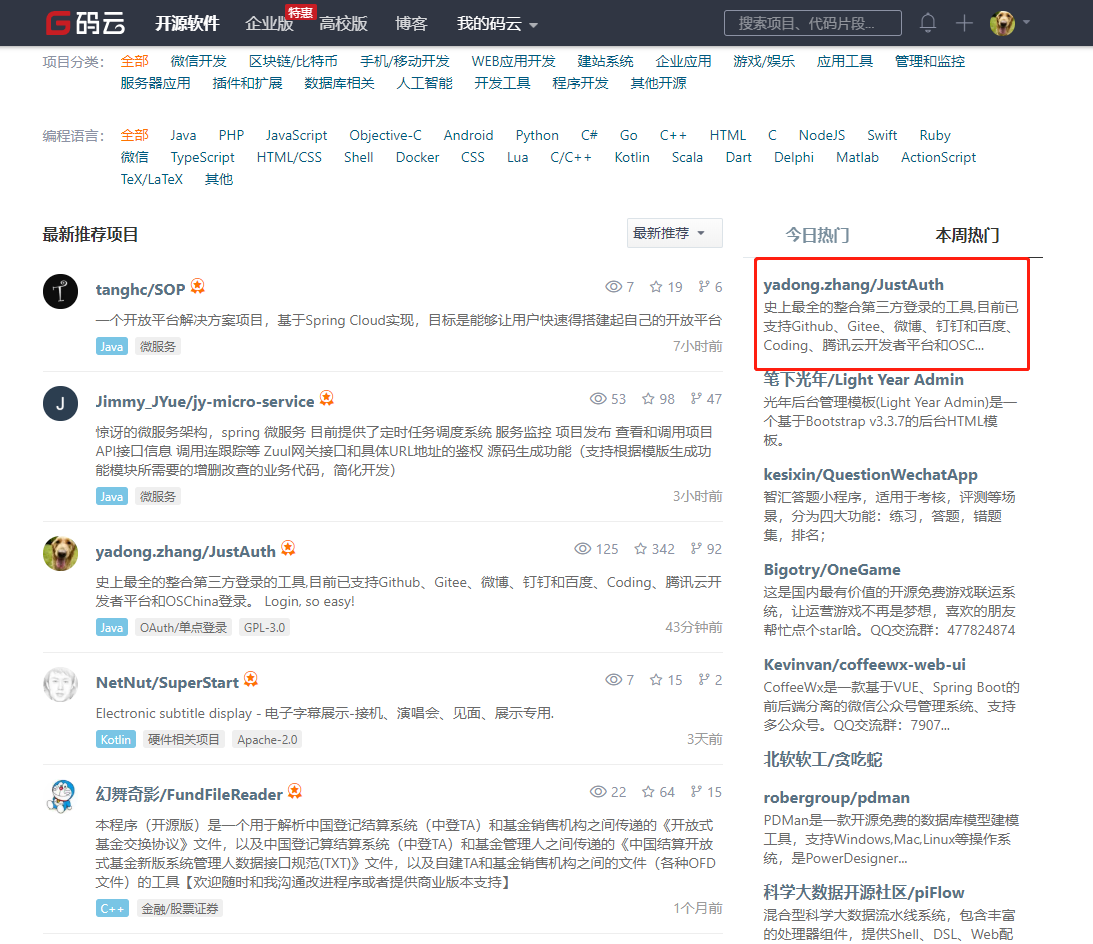The width and height of the screenshot is (1093, 944).
Task: Open 幻舞奇影/FundFileReader project
Action: [x=189, y=794]
